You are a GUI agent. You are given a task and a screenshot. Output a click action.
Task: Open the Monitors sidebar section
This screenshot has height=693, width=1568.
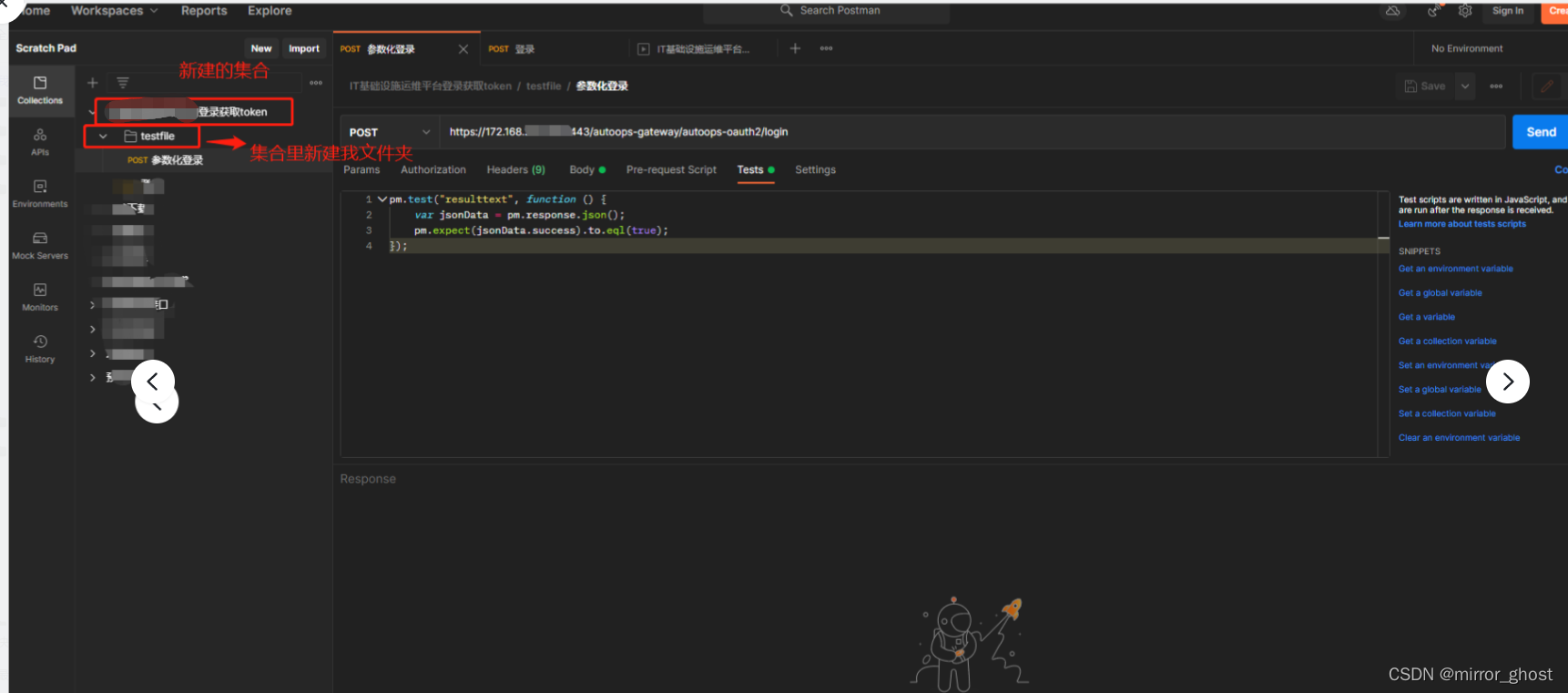click(40, 298)
